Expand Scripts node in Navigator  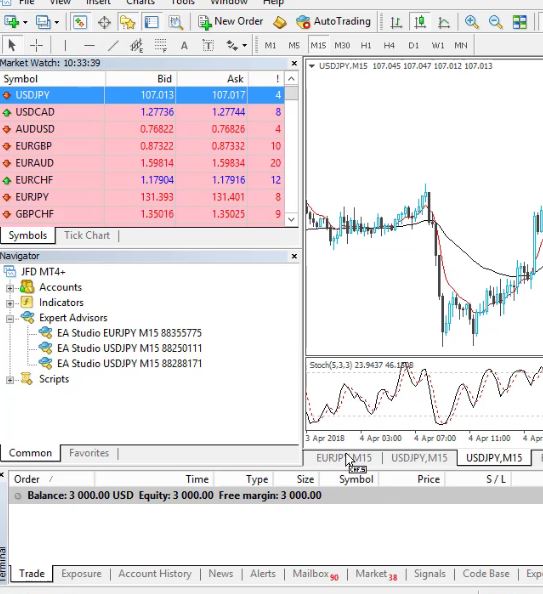point(10,380)
